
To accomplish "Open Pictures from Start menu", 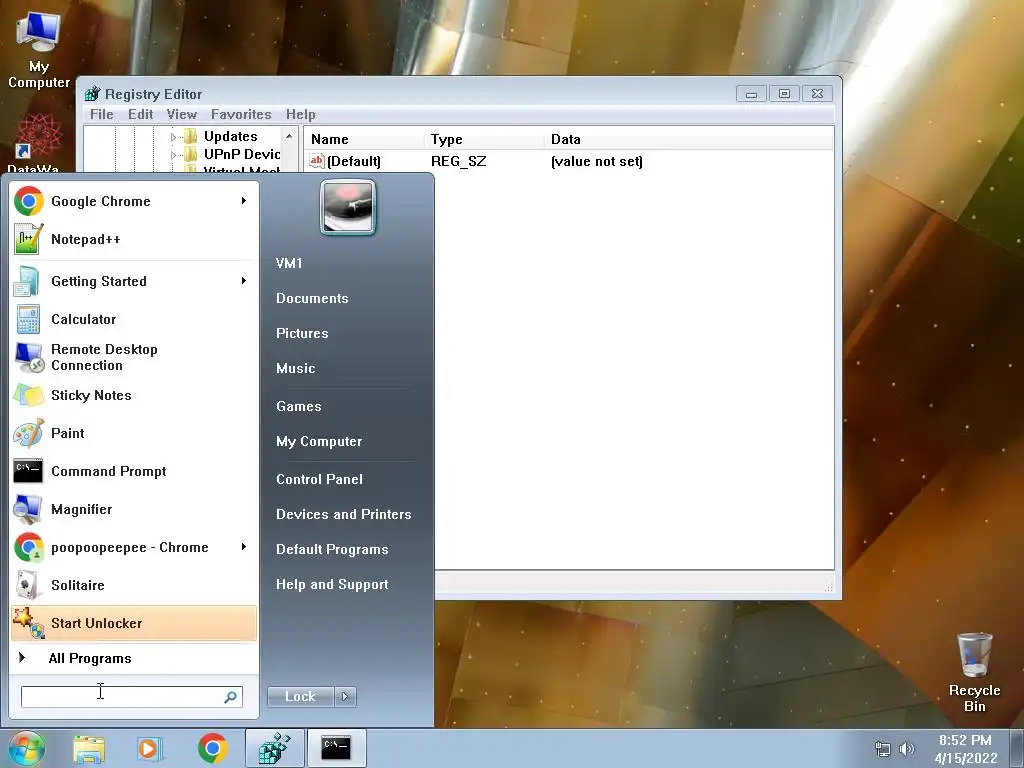I will tap(302, 333).
